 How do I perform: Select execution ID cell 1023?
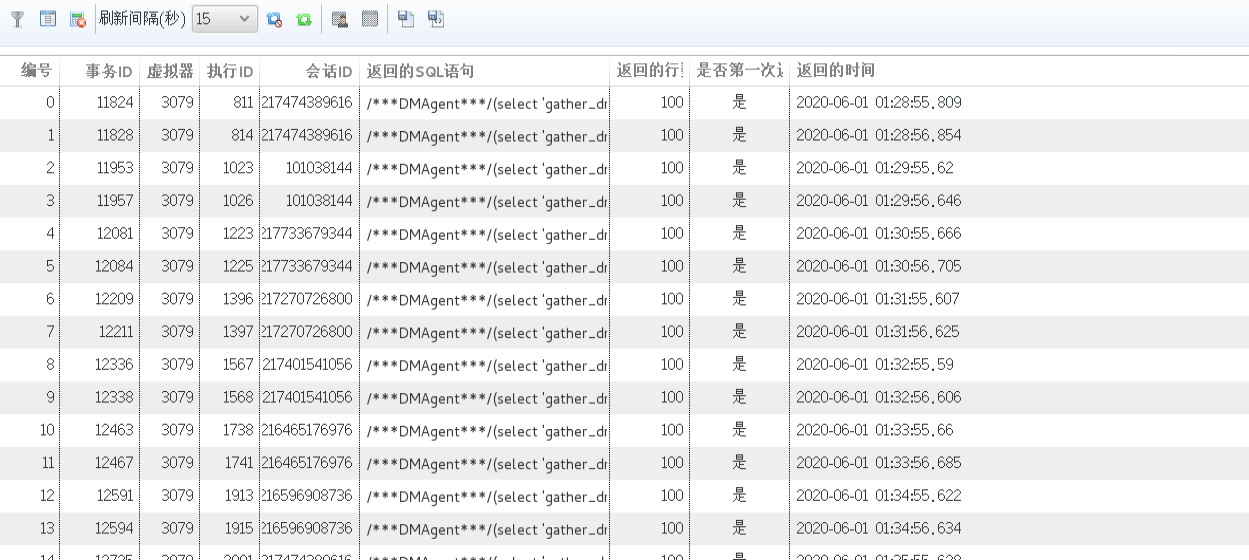[239, 168]
